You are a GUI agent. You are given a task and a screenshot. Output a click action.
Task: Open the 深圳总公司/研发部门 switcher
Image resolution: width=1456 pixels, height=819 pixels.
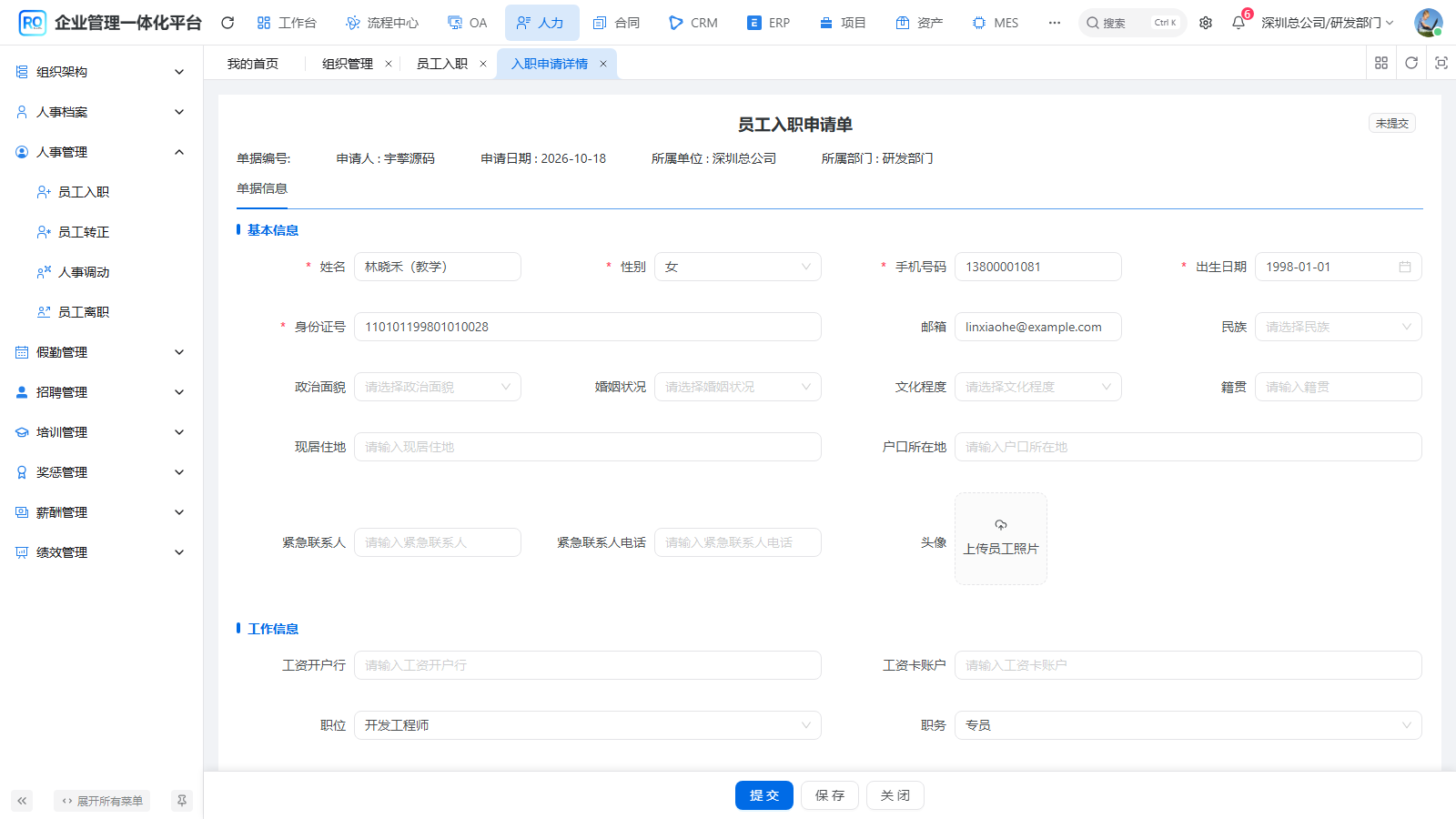point(1328,23)
